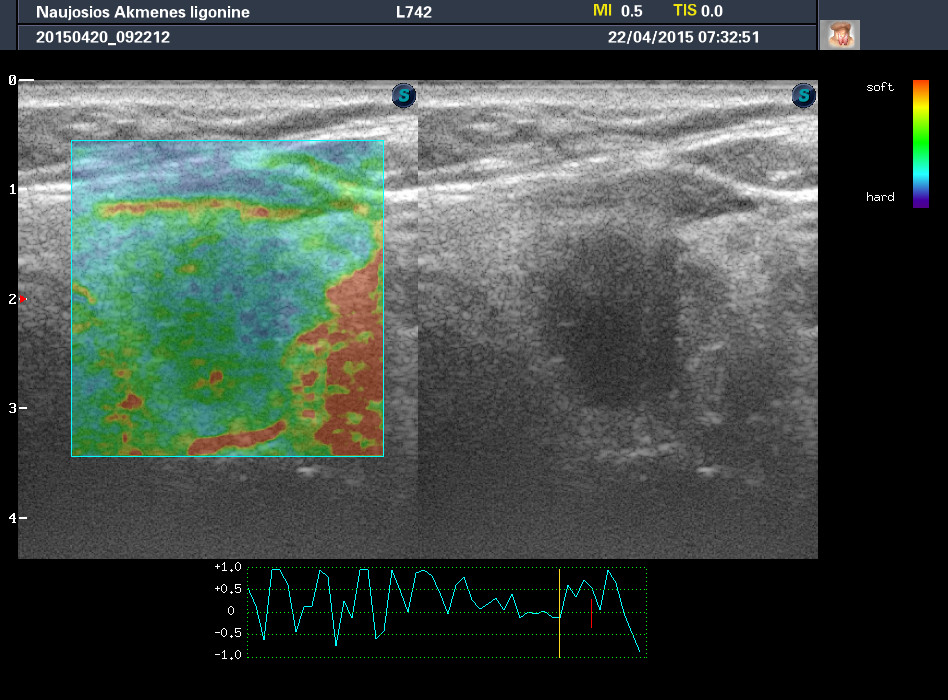Click the 'hard' label beside color scale

880,197
